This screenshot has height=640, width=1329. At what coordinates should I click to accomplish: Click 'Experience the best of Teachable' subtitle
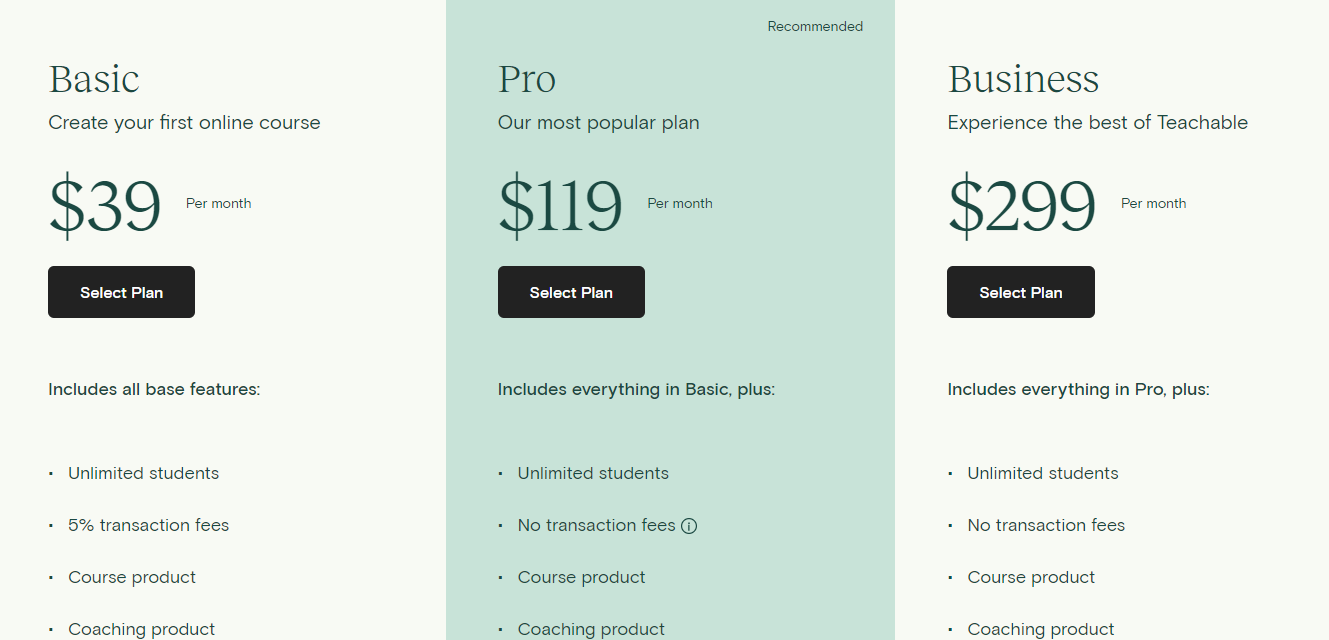pos(1098,123)
